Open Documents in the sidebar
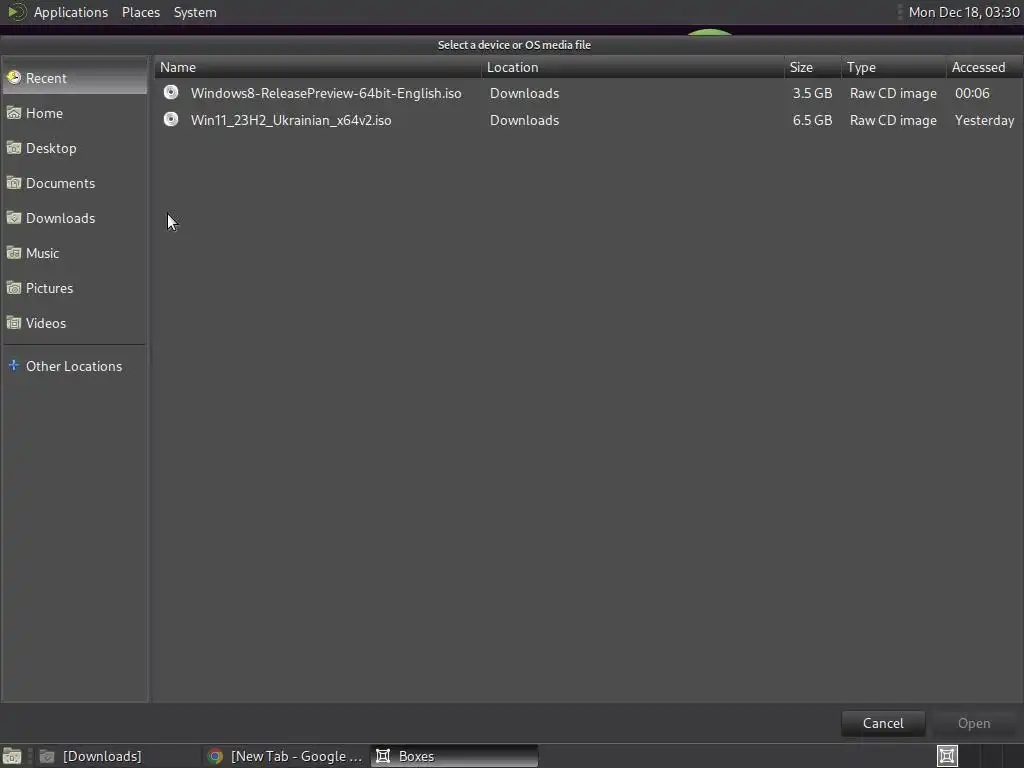The image size is (1024, 768). 74,184
